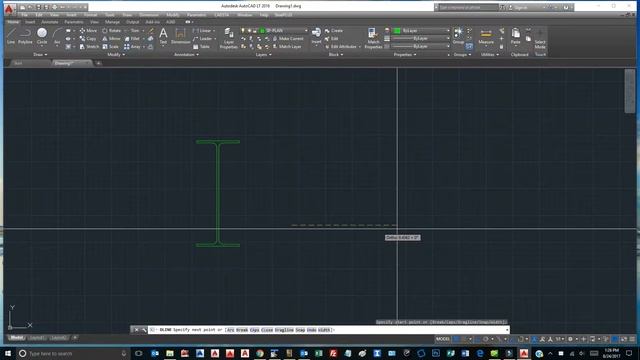Click the Leader annotation tool
640x360 pixels.
pos(202,39)
